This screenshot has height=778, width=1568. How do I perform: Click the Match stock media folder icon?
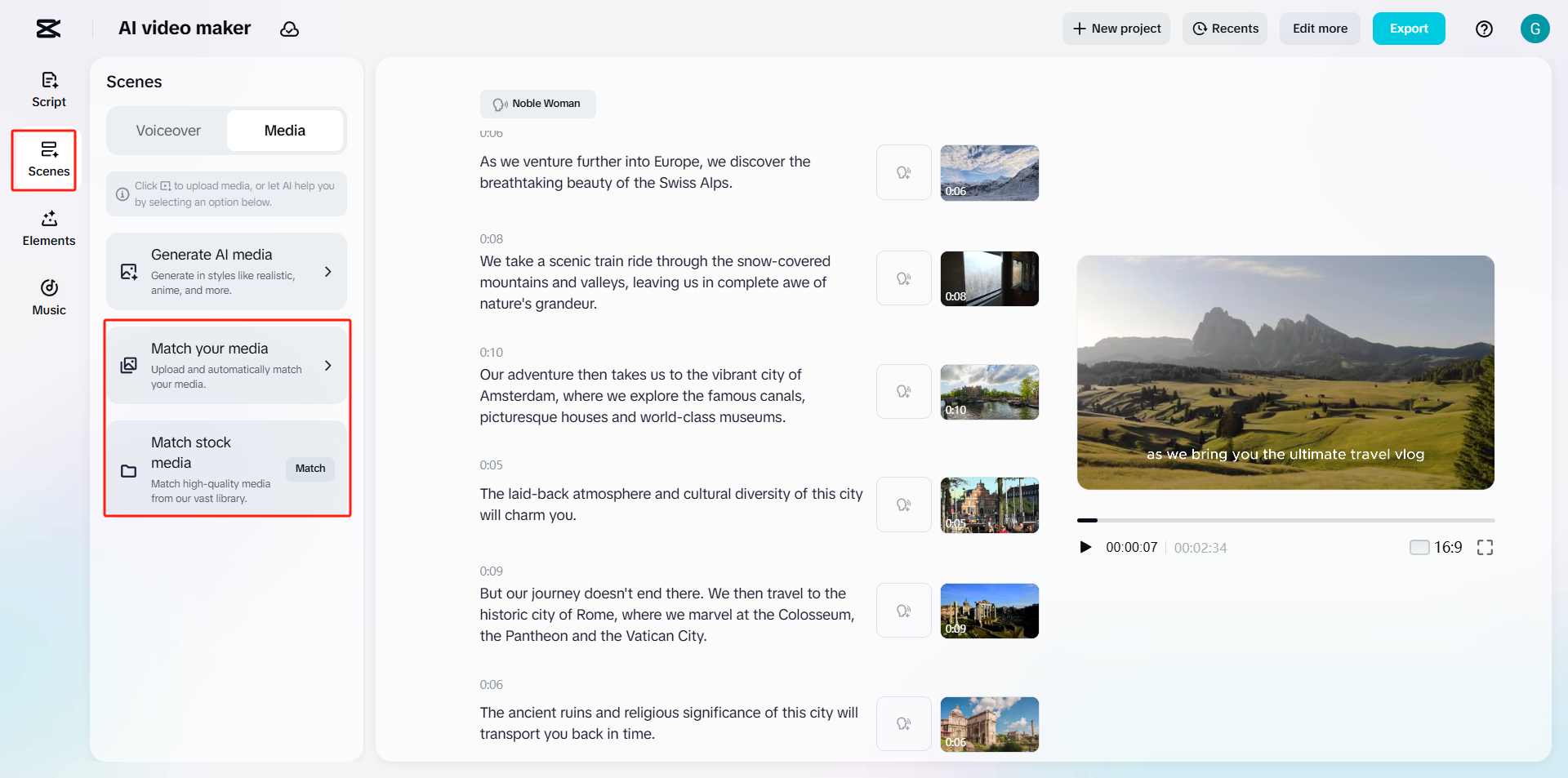pos(129,471)
